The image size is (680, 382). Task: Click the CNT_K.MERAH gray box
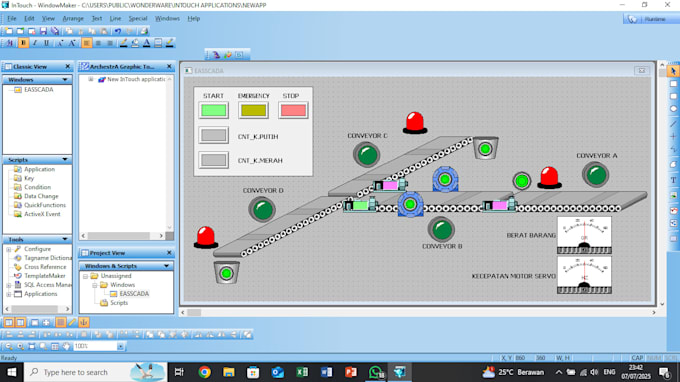coord(213,160)
